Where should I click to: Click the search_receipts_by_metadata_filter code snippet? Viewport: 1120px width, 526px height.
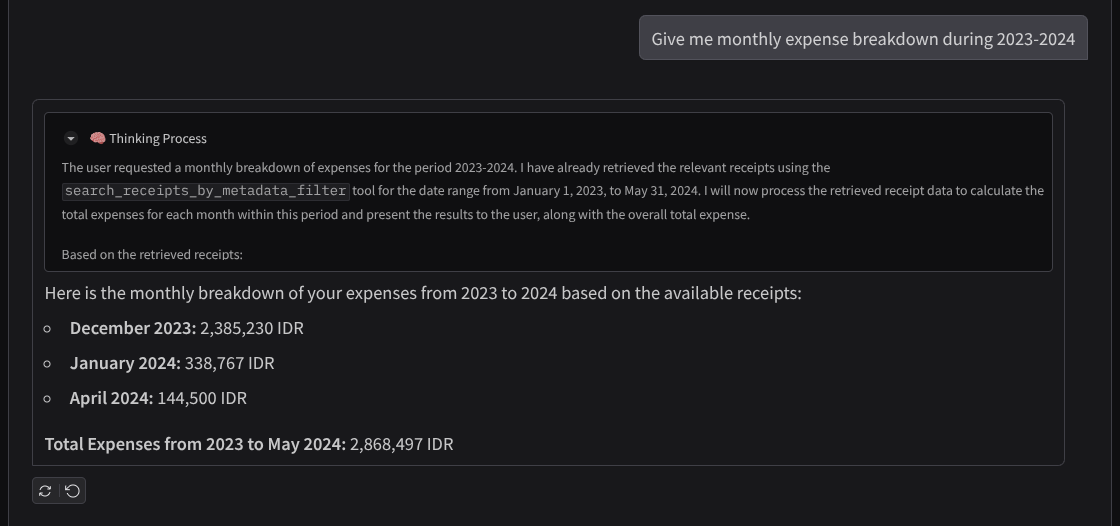coord(206,191)
